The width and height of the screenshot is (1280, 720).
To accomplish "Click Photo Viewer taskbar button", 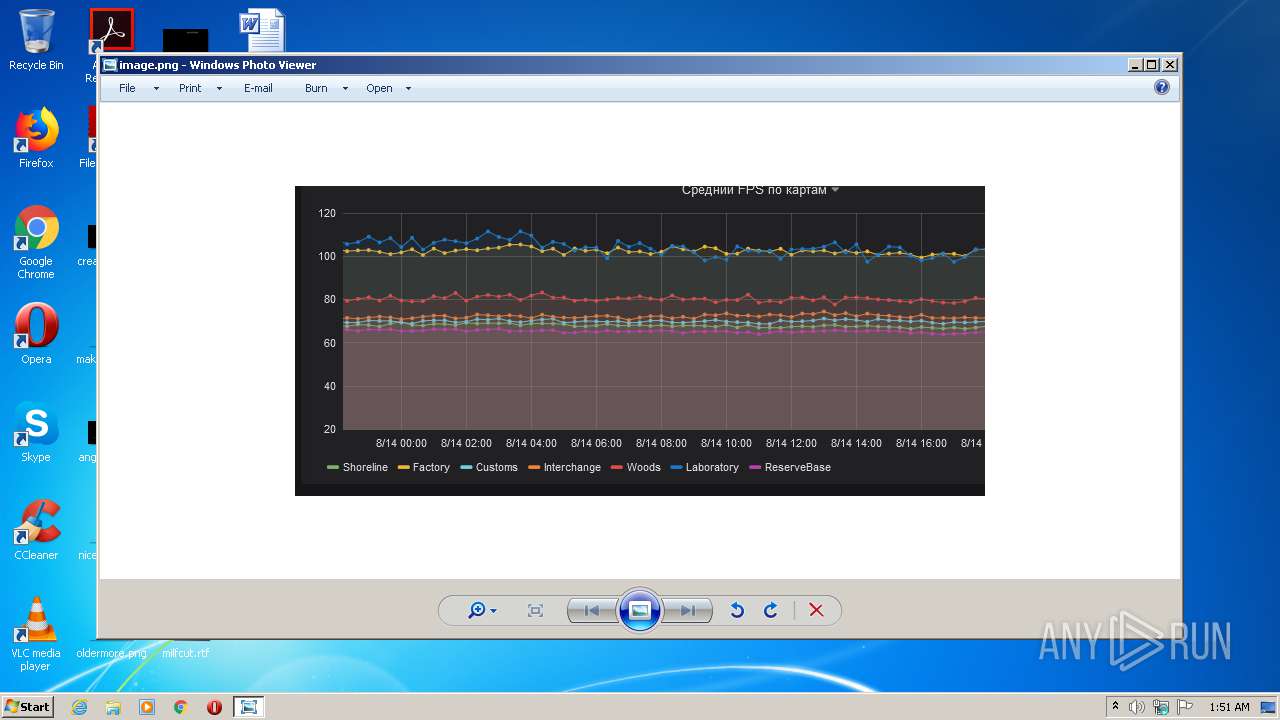I will (x=248, y=707).
